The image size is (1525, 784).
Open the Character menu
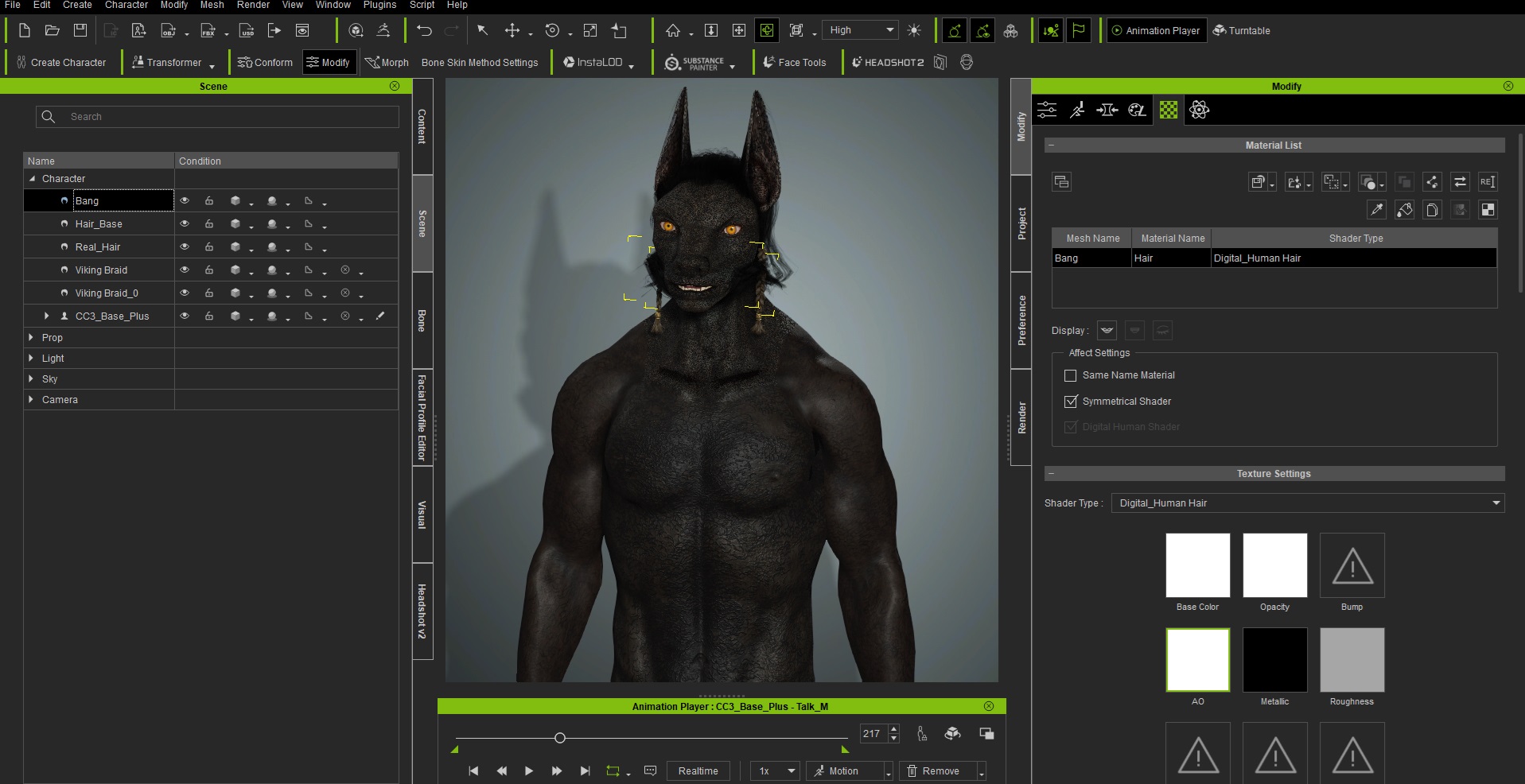(126, 5)
